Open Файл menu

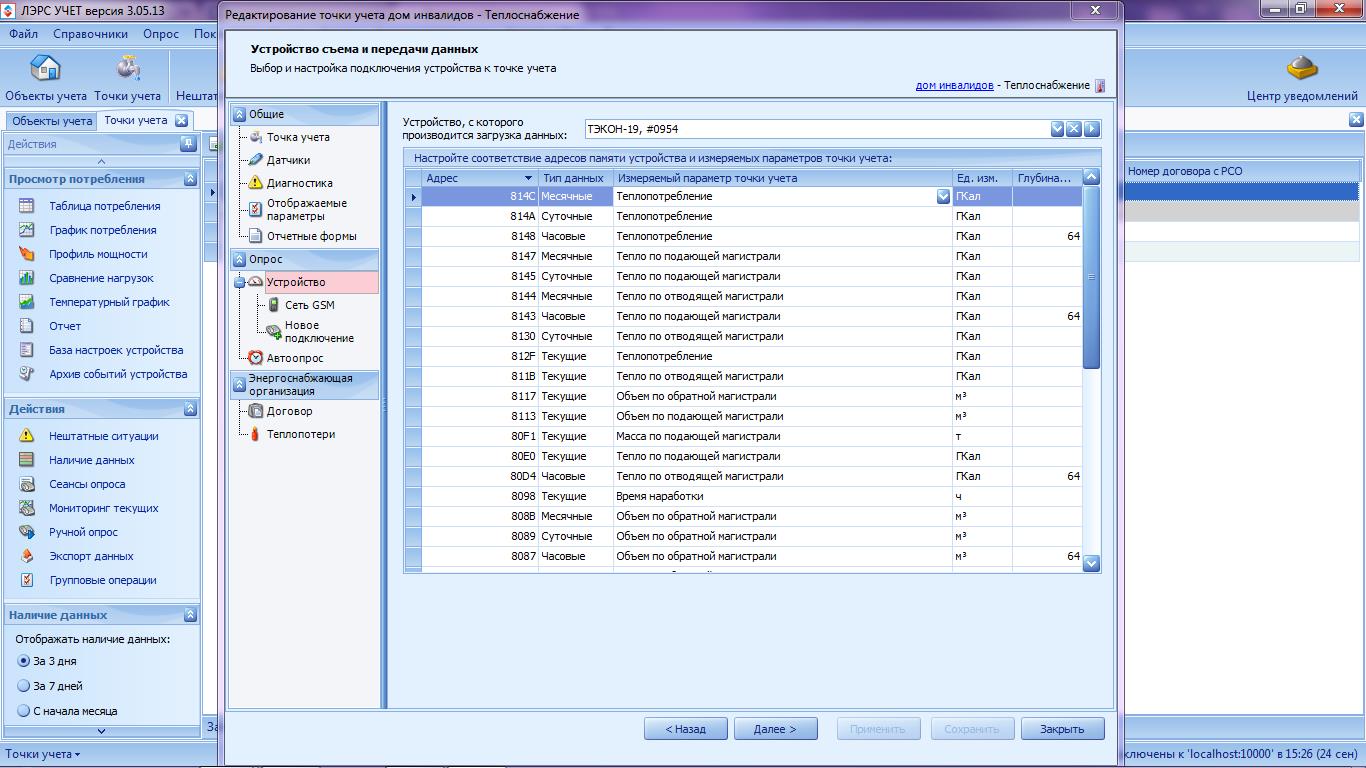[x=24, y=33]
